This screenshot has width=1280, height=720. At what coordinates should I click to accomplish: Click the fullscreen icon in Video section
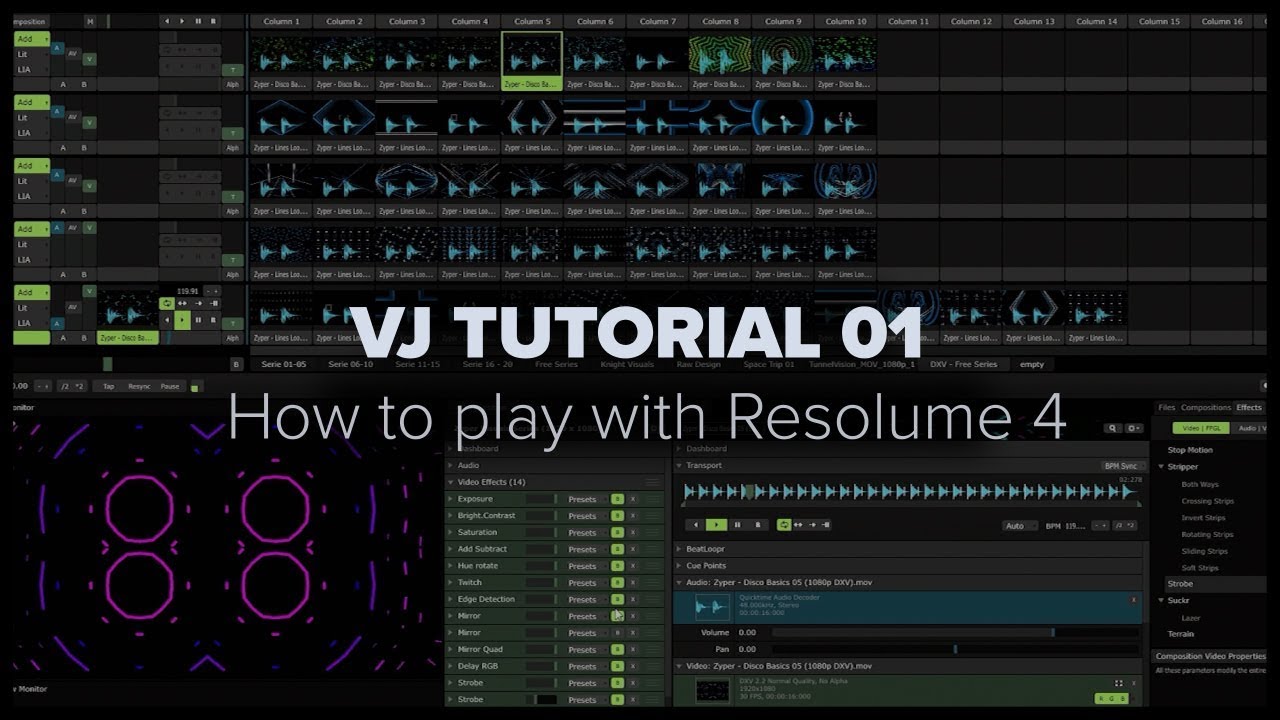click(1119, 683)
